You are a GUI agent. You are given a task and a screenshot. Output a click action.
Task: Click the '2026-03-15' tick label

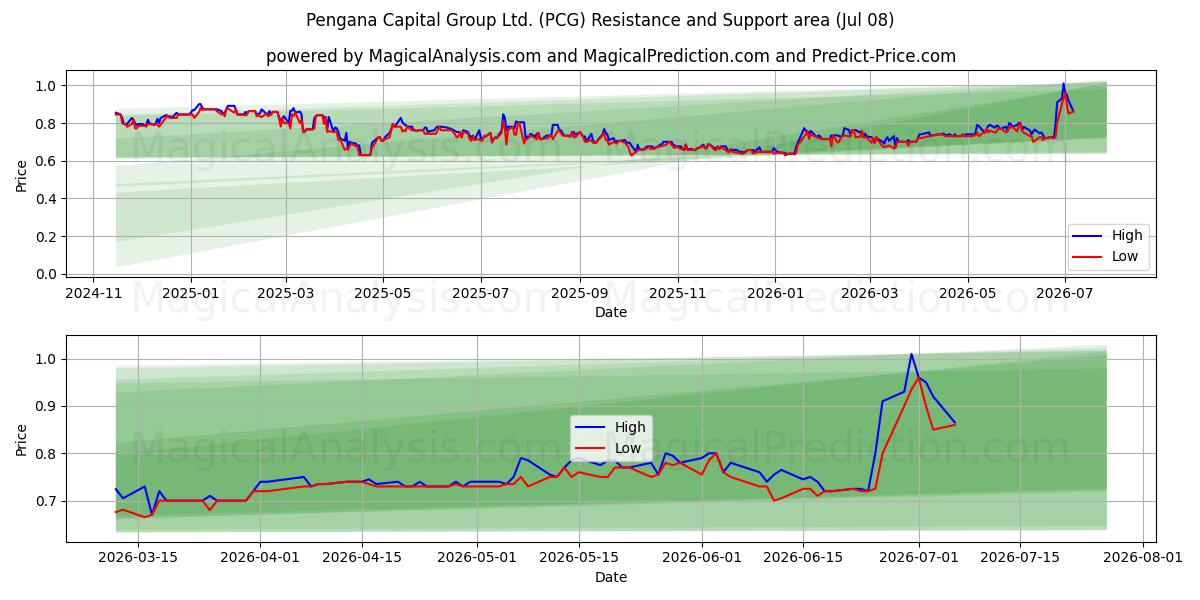(137, 558)
